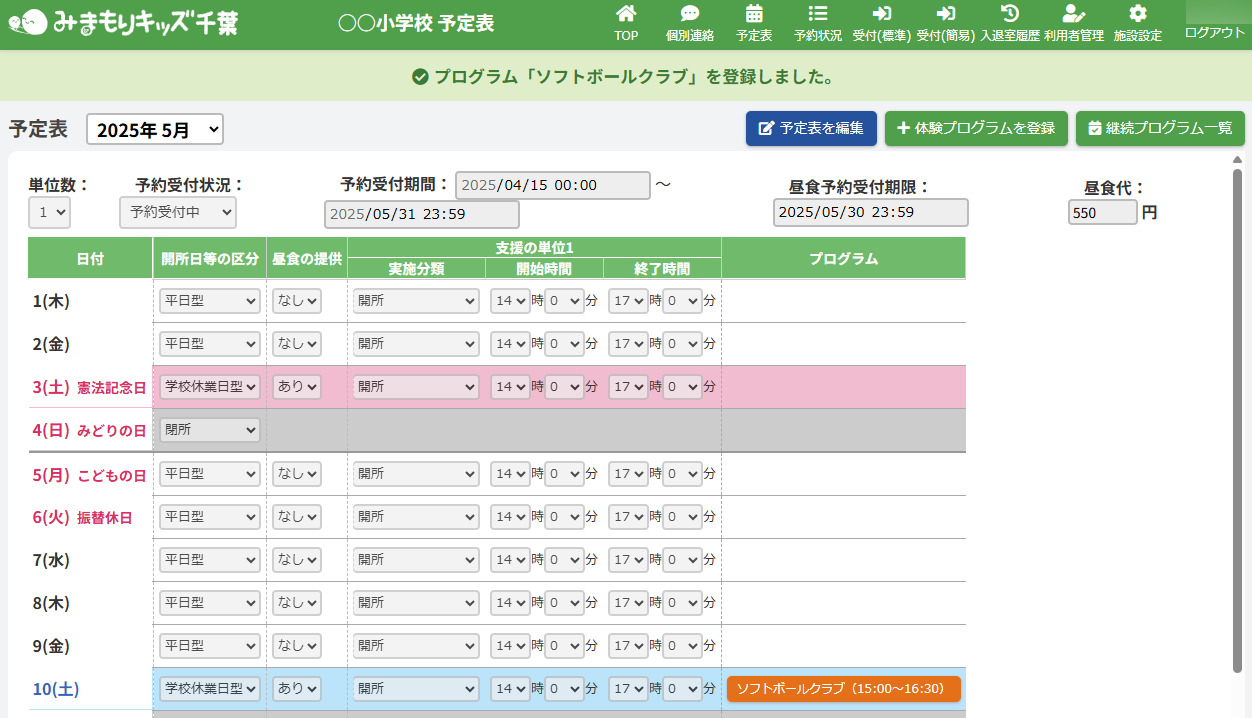
Task: Click 体験プログラムを登録 button
Action: (976, 128)
